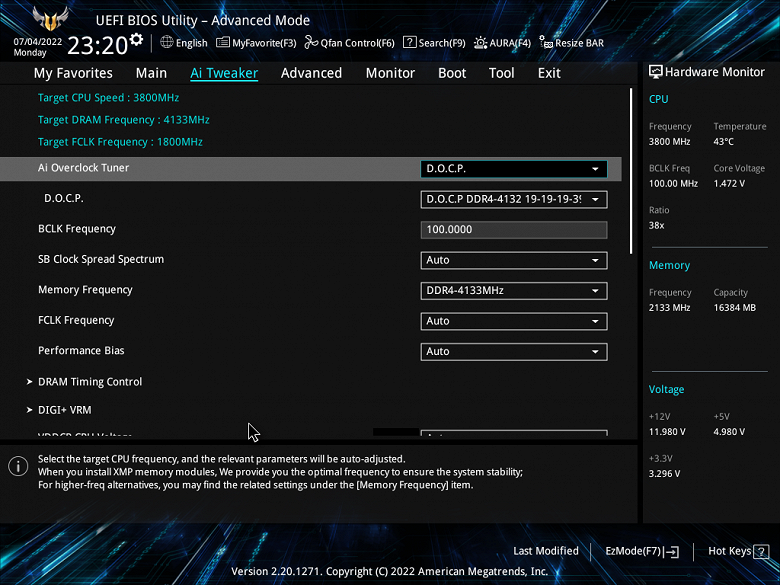Switch to the Main tab

point(151,73)
